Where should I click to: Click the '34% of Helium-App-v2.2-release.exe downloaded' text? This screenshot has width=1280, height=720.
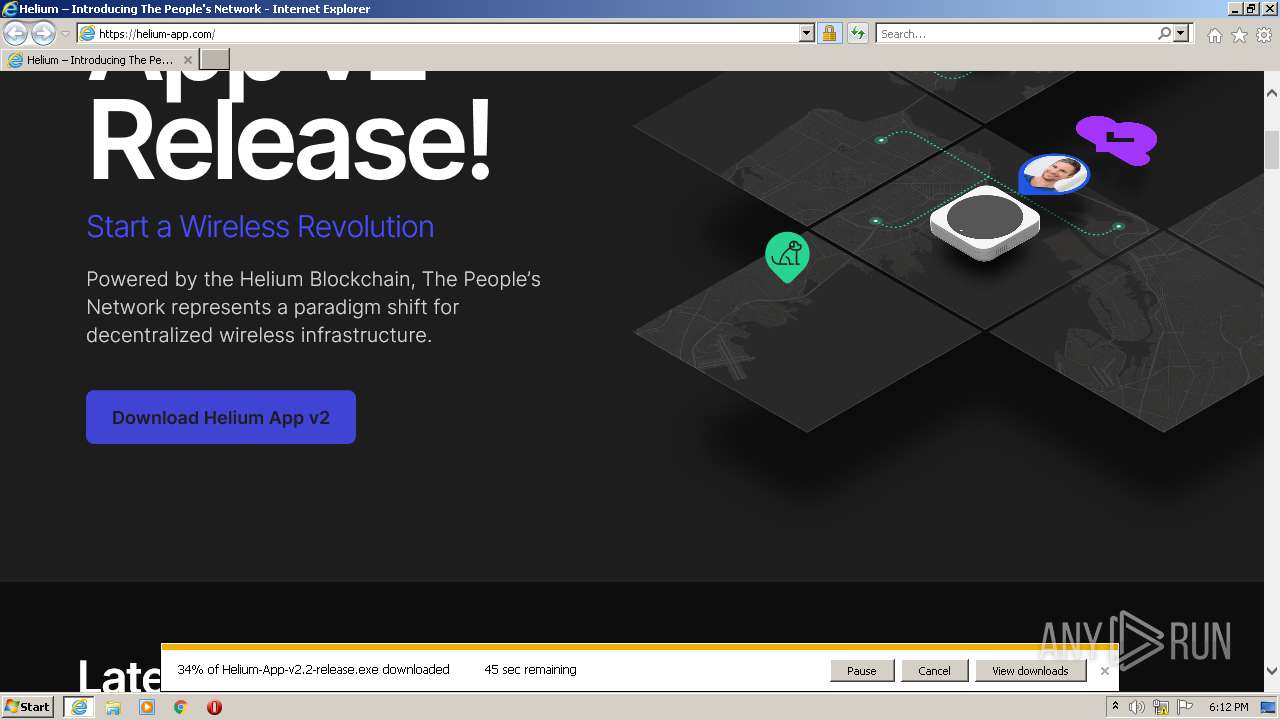[x=313, y=670]
